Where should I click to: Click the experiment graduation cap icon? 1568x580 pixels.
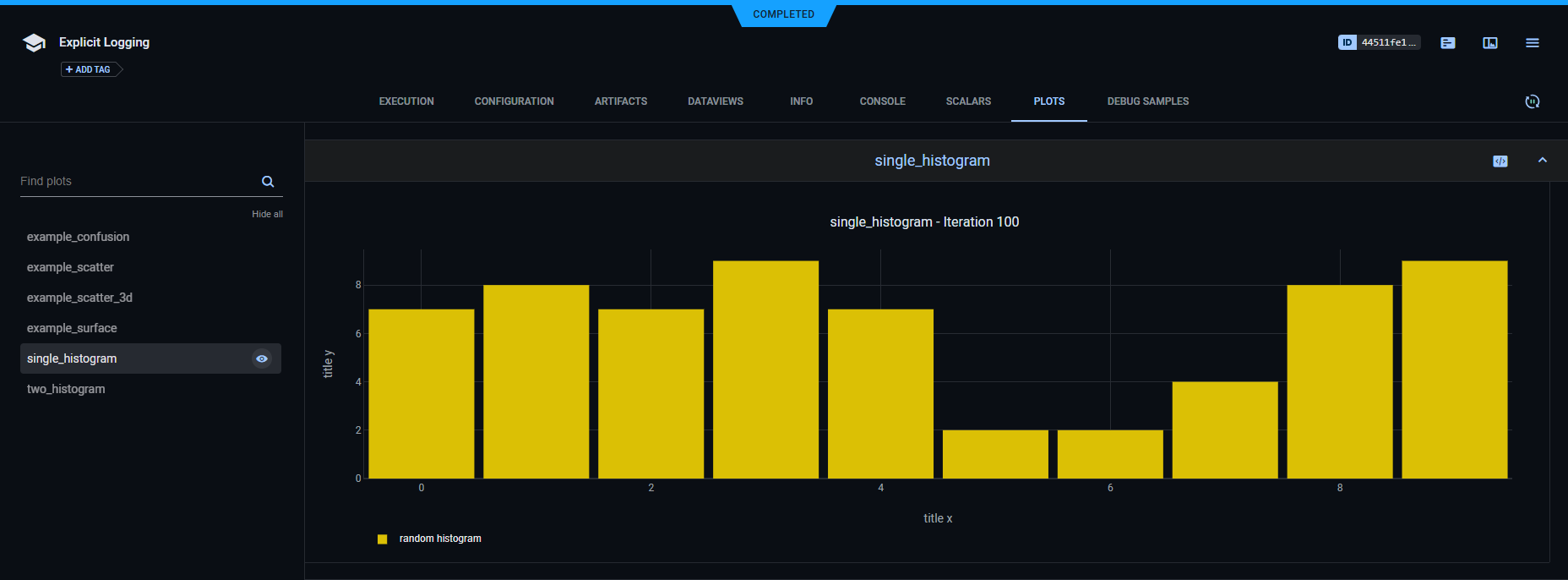coord(34,43)
